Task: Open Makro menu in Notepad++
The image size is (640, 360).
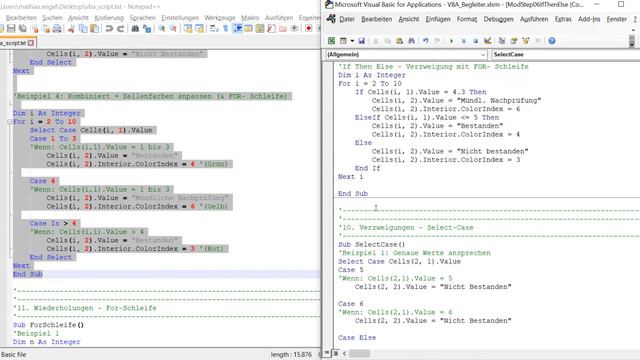Action: (250, 18)
